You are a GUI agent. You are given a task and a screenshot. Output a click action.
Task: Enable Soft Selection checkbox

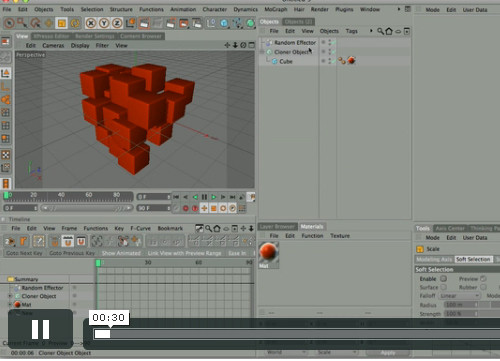click(443, 279)
